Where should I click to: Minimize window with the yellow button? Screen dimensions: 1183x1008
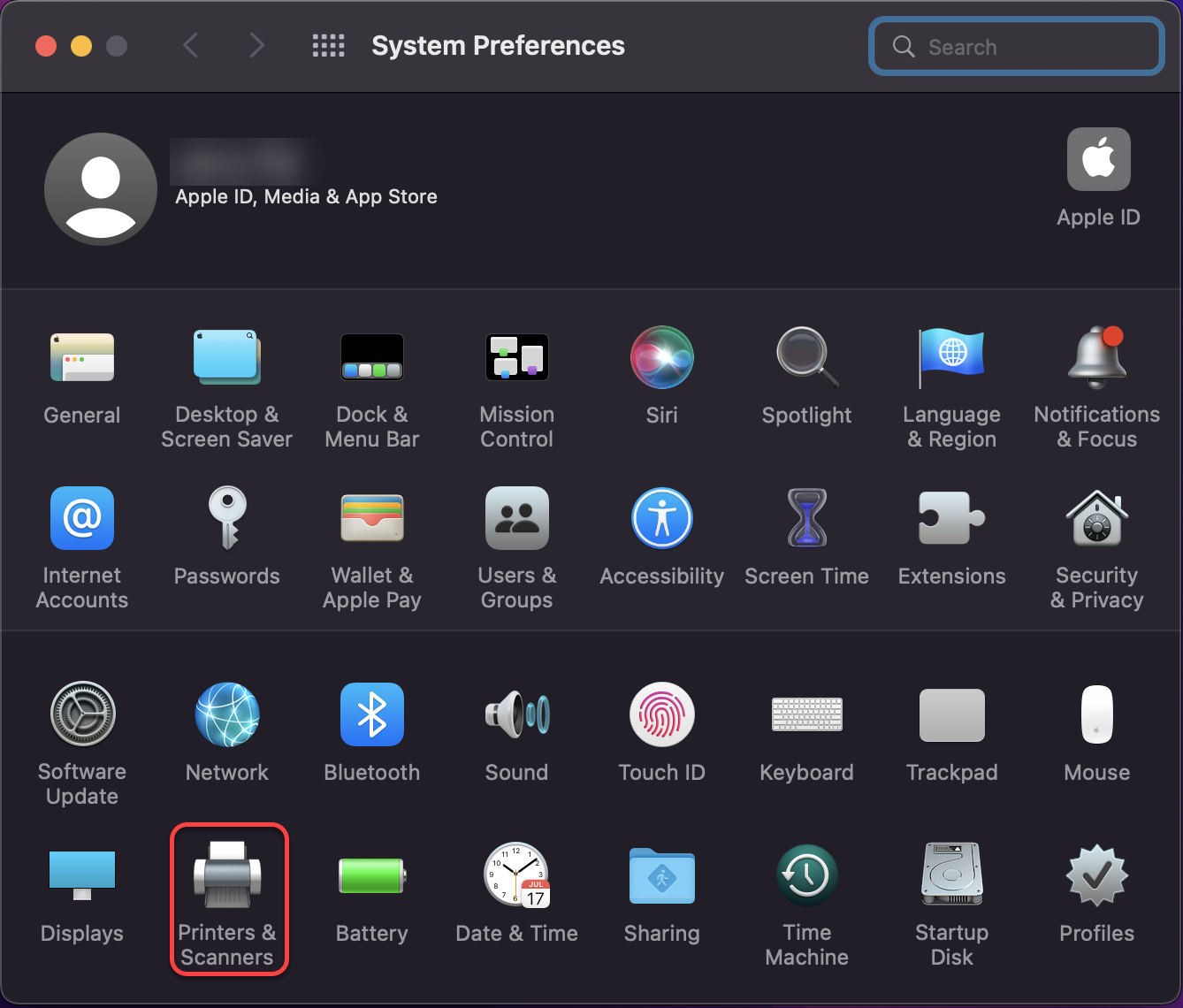click(81, 46)
